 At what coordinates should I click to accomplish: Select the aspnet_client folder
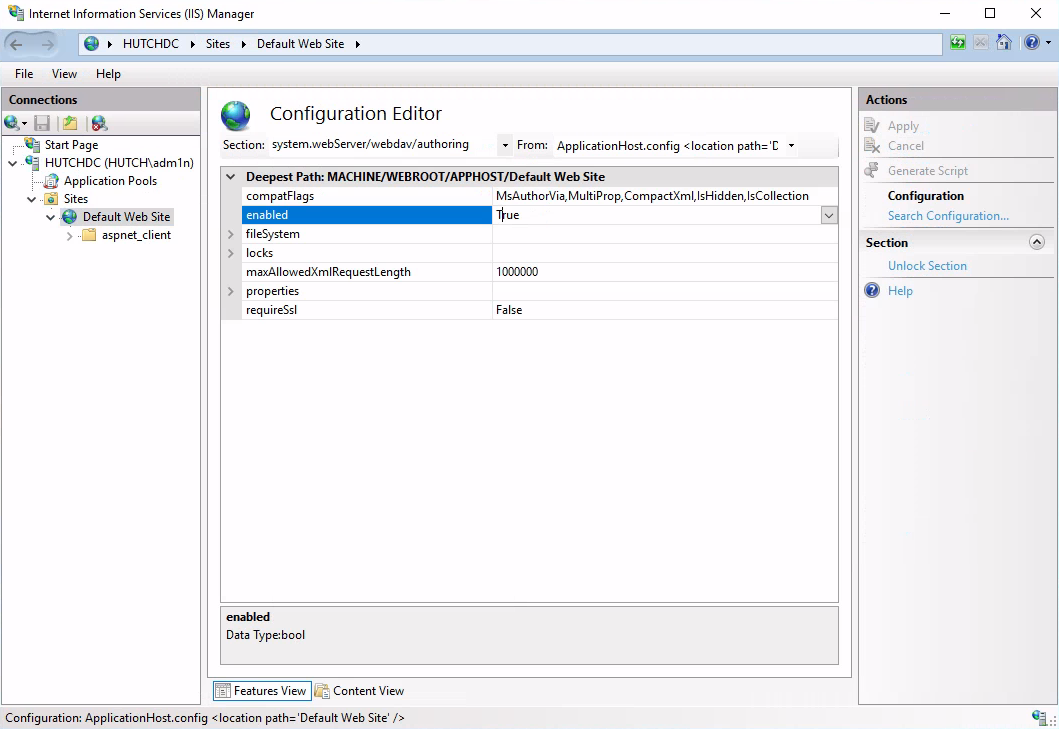[136, 235]
